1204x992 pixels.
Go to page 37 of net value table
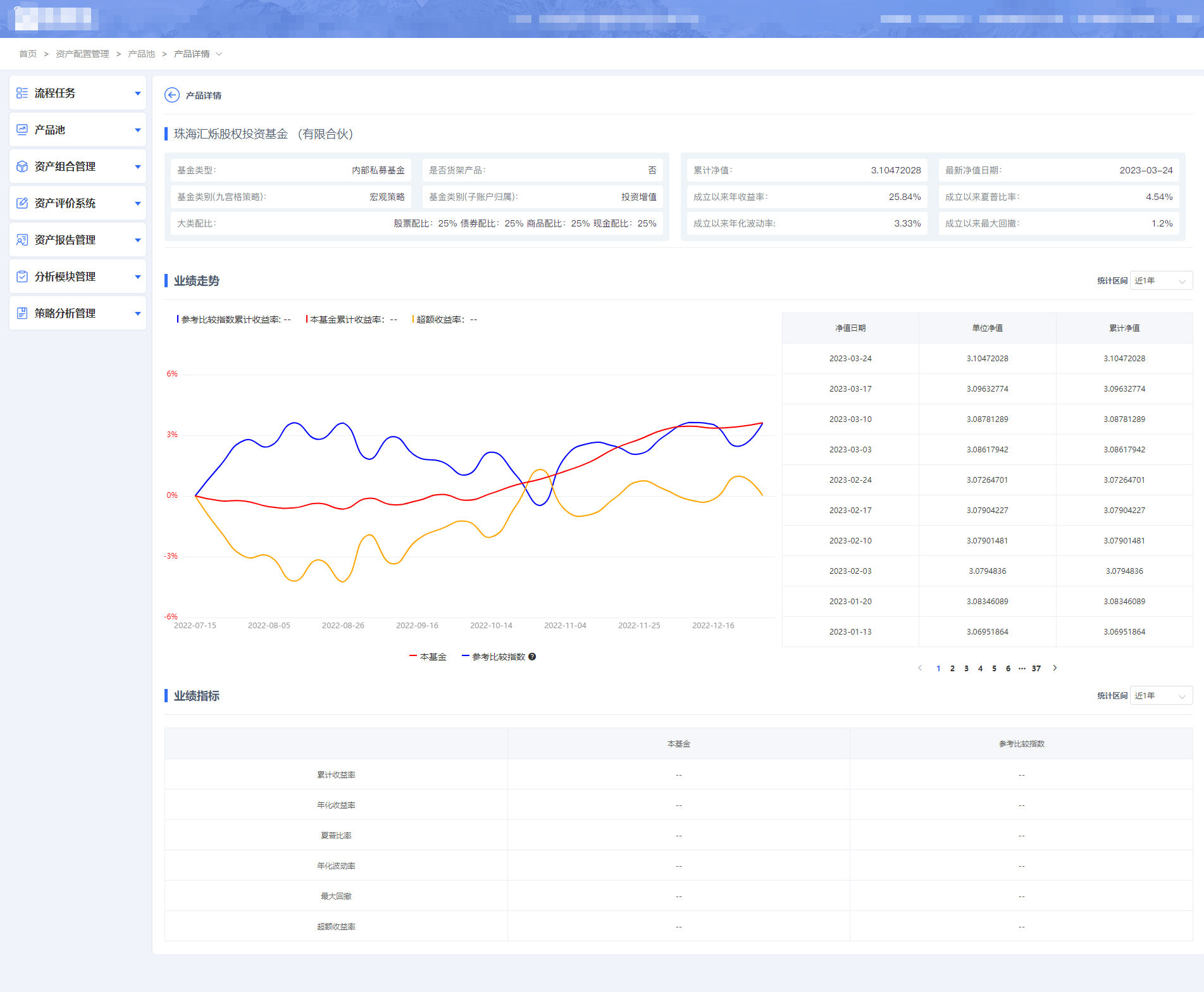1036,669
